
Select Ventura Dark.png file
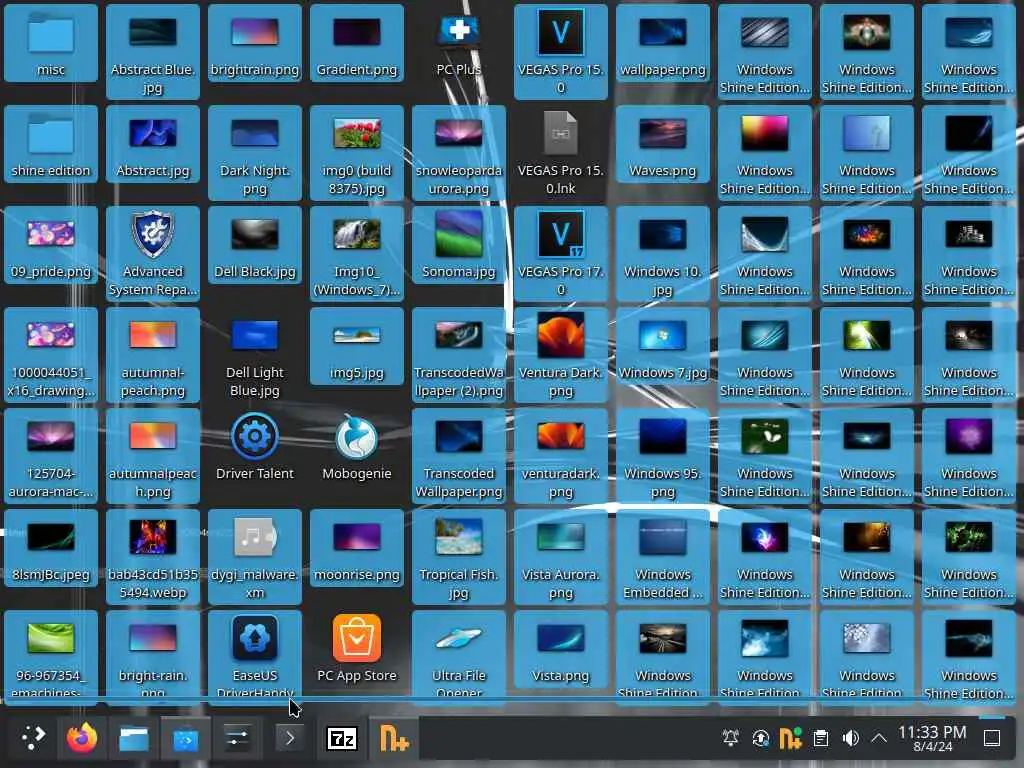(560, 355)
